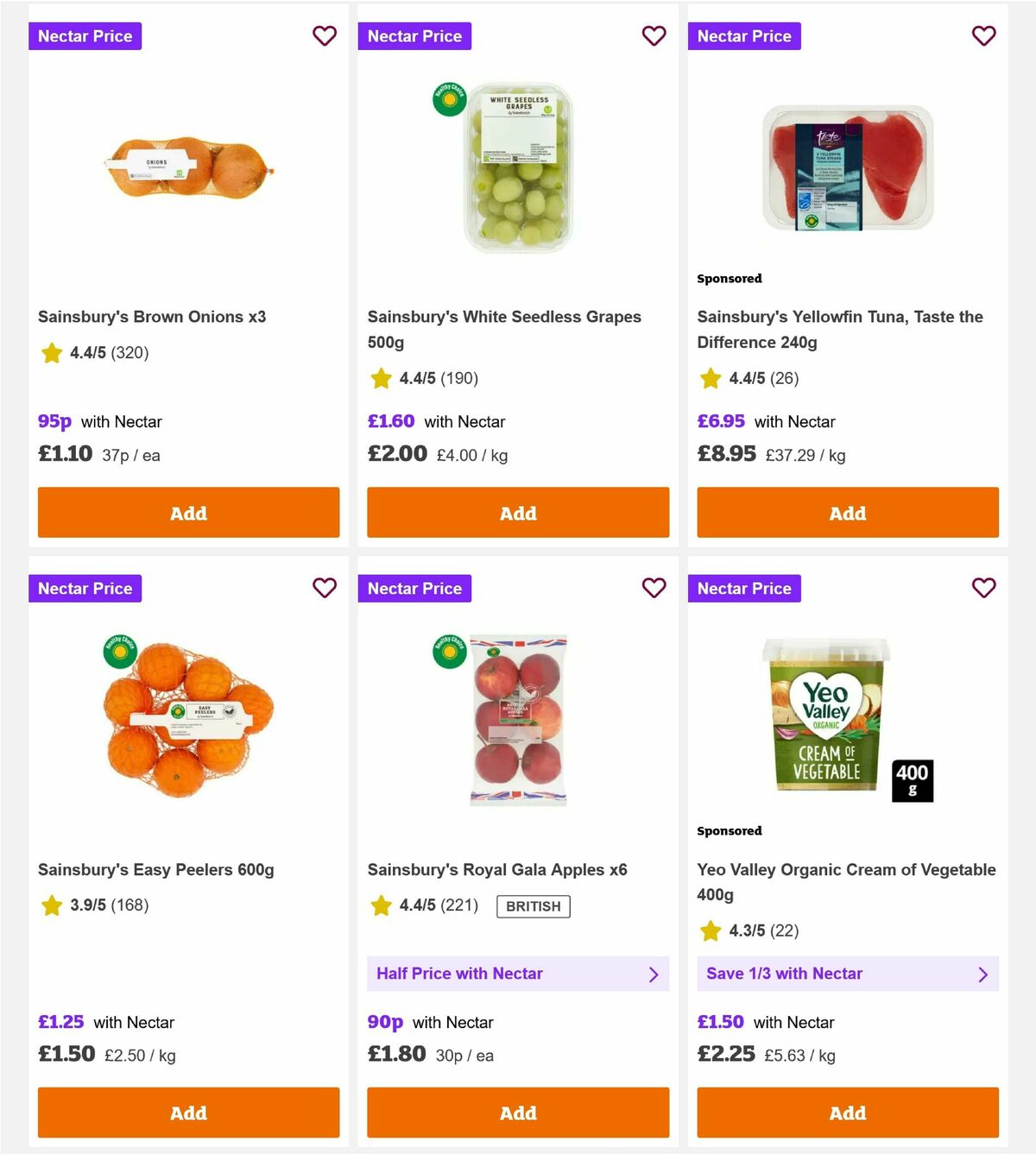Add Sainsbury's Brown Onions to basket
The image size is (1036, 1154).
[188, 513]
